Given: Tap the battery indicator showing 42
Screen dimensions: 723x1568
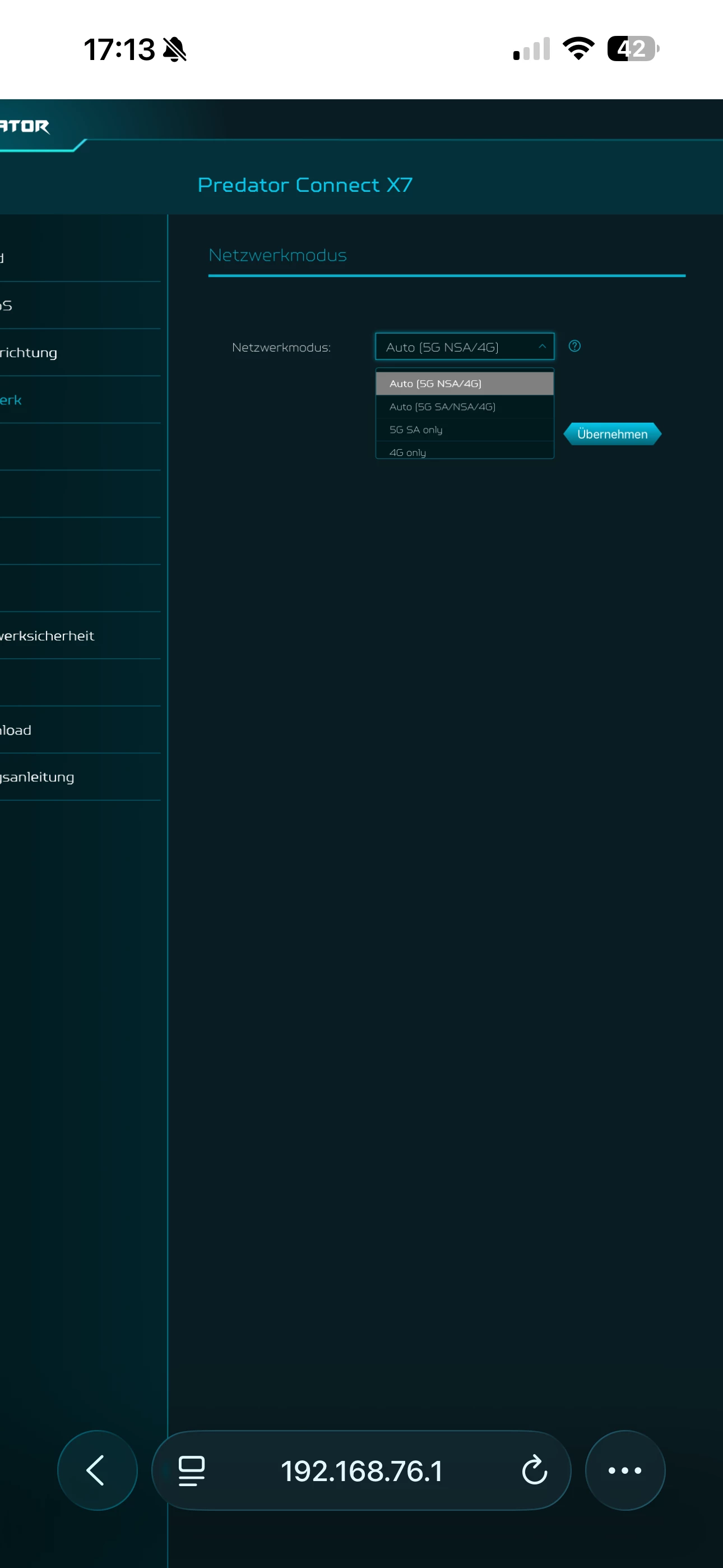Looking at the screenshot, I should click(633, 49).
